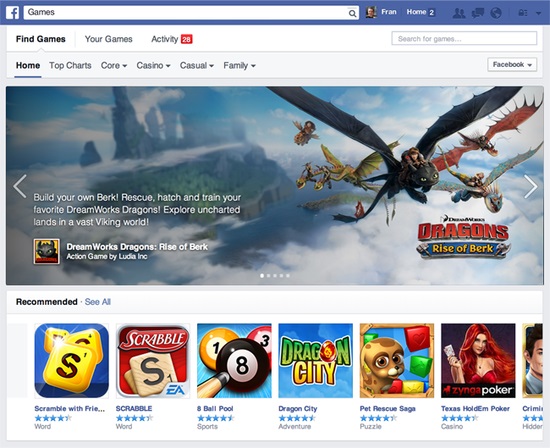Open the Activity tab with 28 badge
Image resolution: width=550 pixels, height=448 pixels.
172,39
